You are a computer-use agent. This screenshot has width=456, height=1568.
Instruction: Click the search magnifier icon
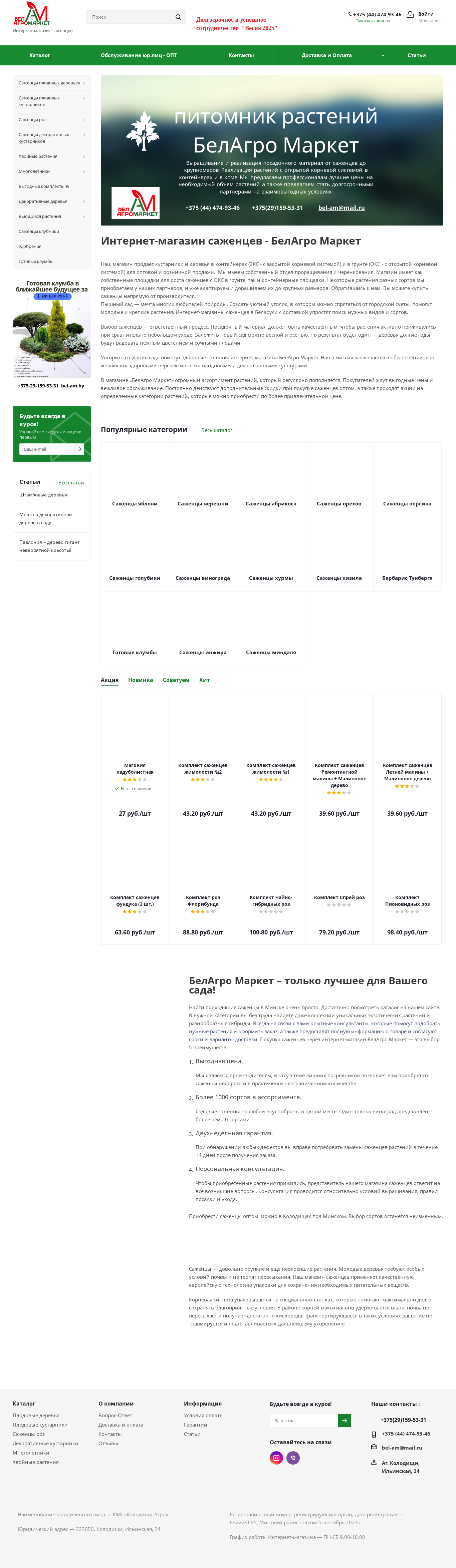178,17
